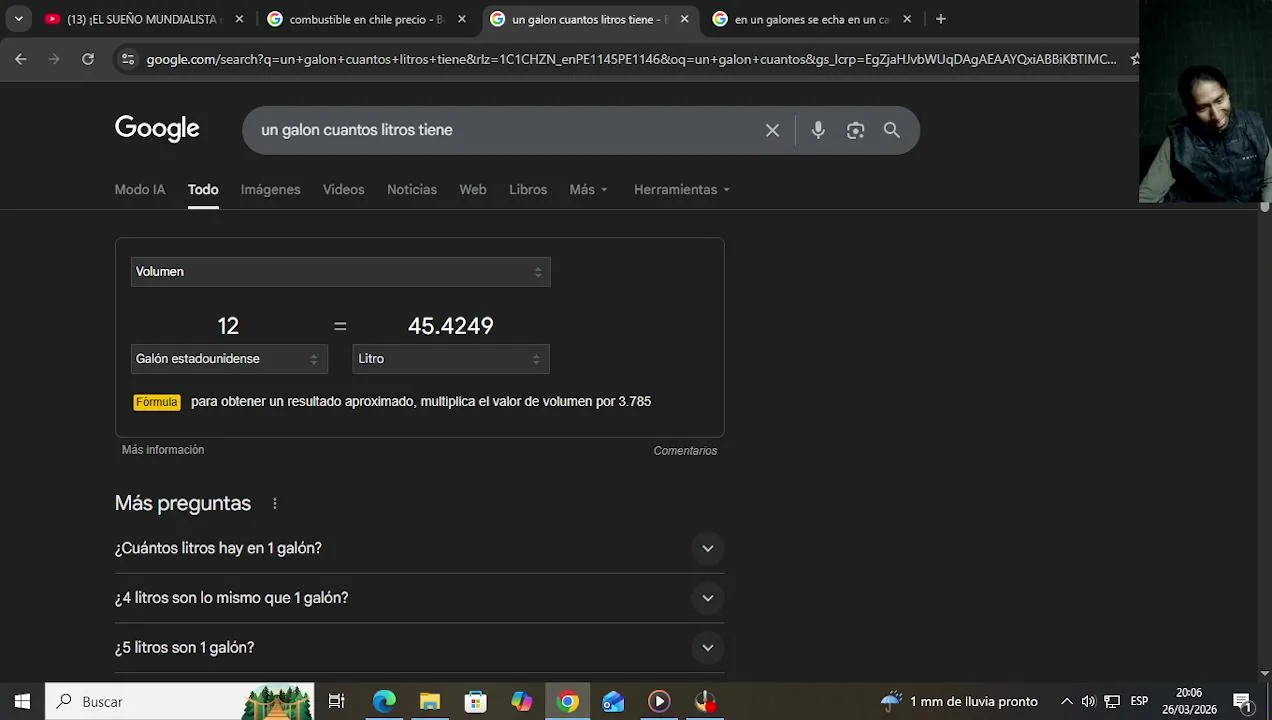1272x720 pixels.
Task: Bookmark this page with the star icon
Action: pos(1134,59)
